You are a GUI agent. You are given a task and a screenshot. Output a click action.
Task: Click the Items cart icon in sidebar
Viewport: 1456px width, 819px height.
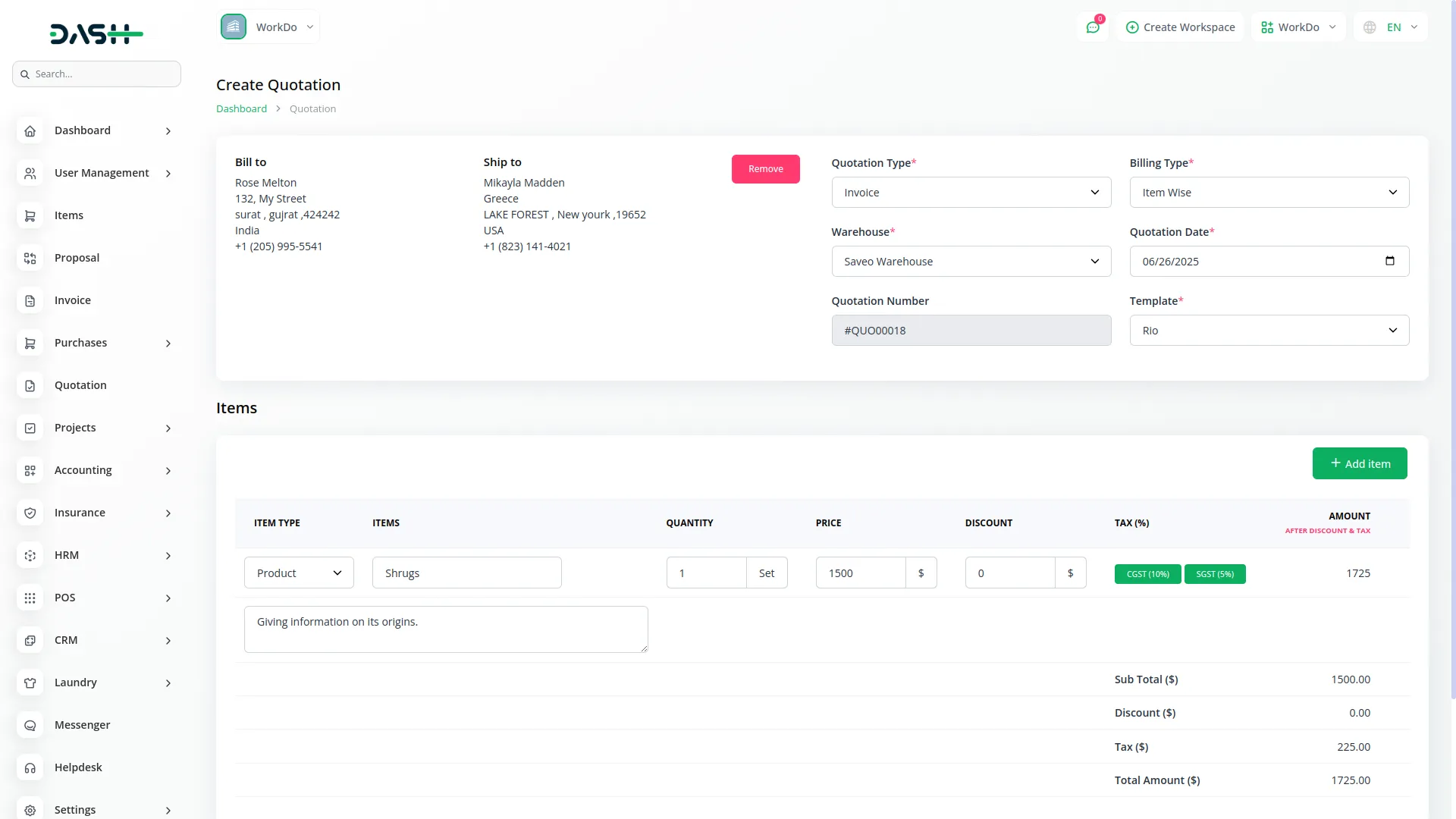(x=30, y=216)
